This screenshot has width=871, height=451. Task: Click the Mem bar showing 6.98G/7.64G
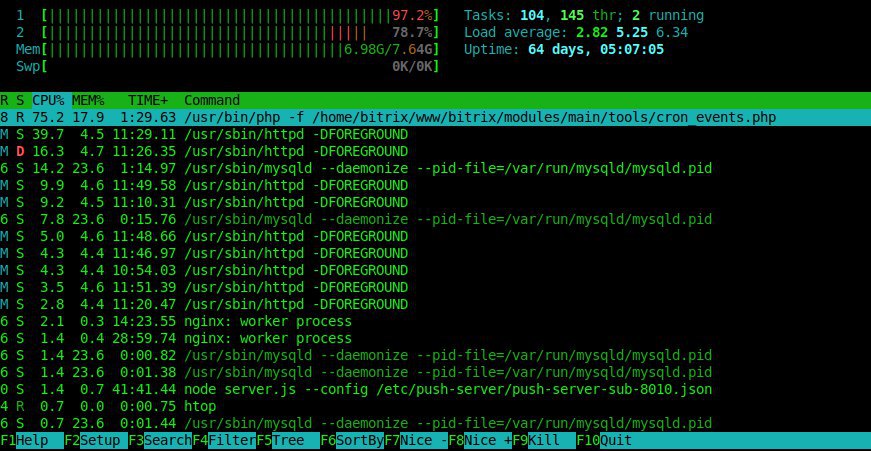pyautogui.click(x=228, y=49)
